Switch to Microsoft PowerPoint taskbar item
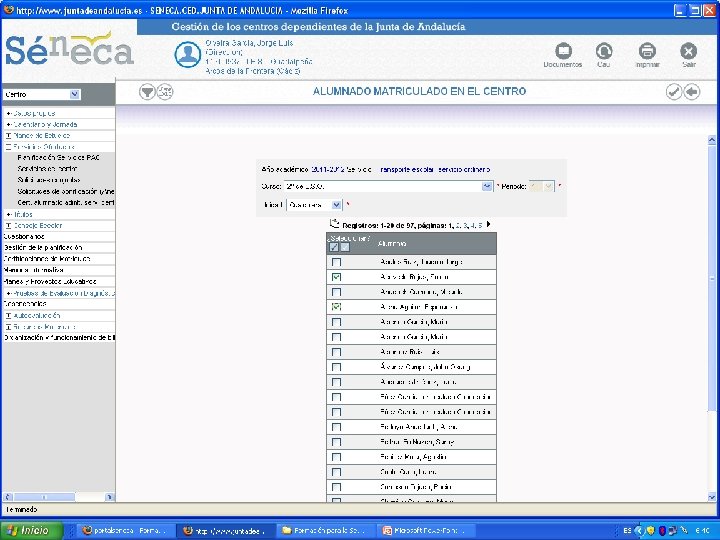The width and height of the screenshot is (720, 540). coord(424,531)
